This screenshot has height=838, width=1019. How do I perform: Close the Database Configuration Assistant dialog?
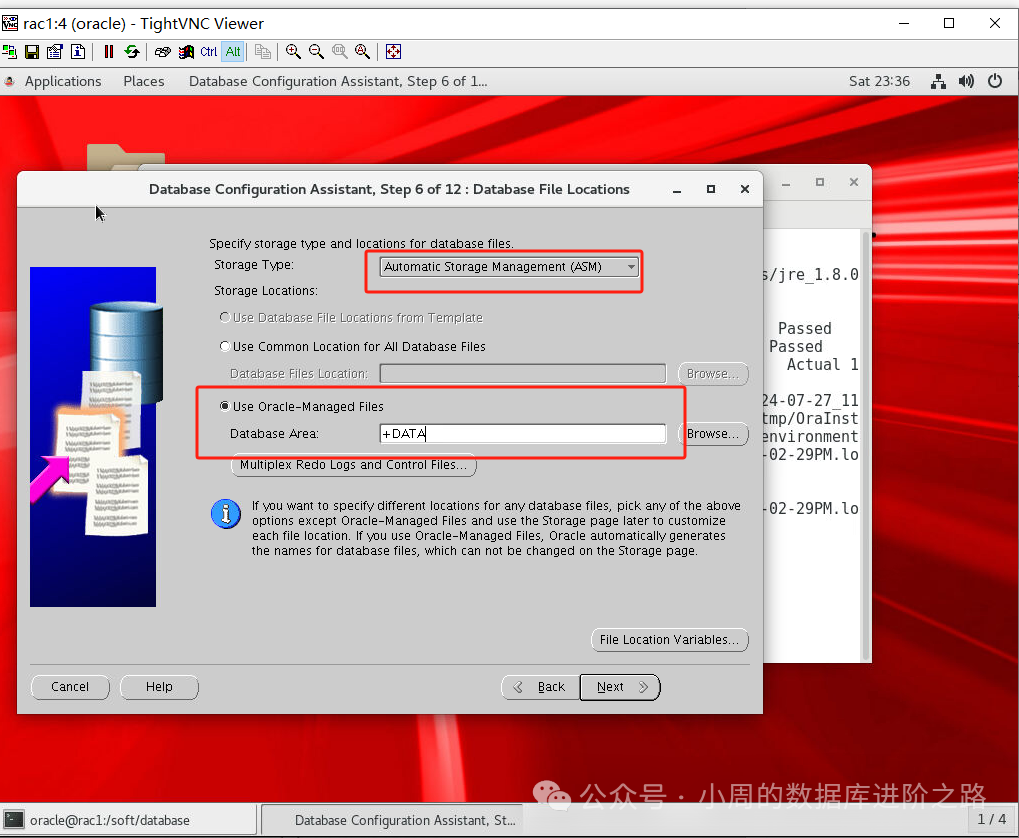click(x=745, y=189)
